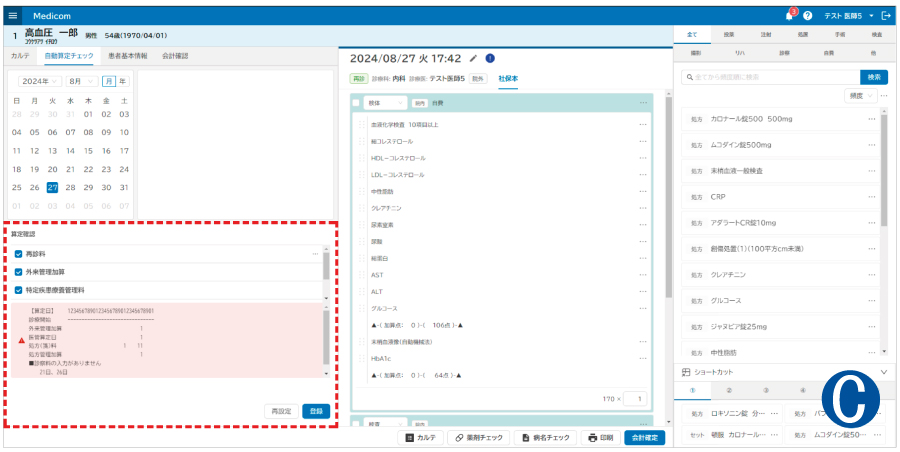Click the 登録 button
Viewport: 900px width, 452px height.
point(316,411)
